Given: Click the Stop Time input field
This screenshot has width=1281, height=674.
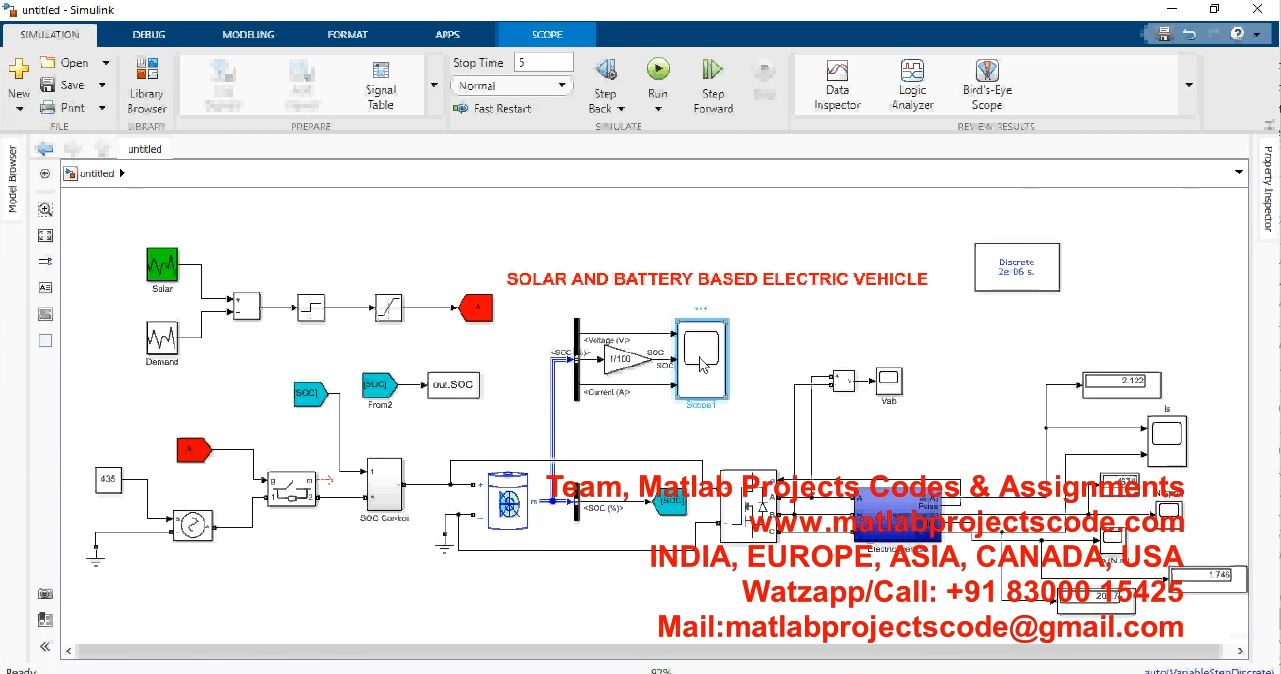Looking at the screenshot, I should [x=543, y=62].
